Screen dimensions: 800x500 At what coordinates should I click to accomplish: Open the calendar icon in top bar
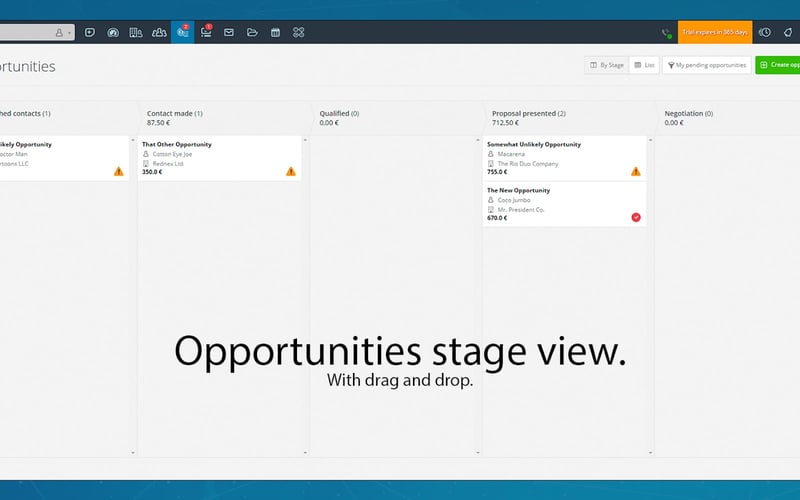[276, 33]
